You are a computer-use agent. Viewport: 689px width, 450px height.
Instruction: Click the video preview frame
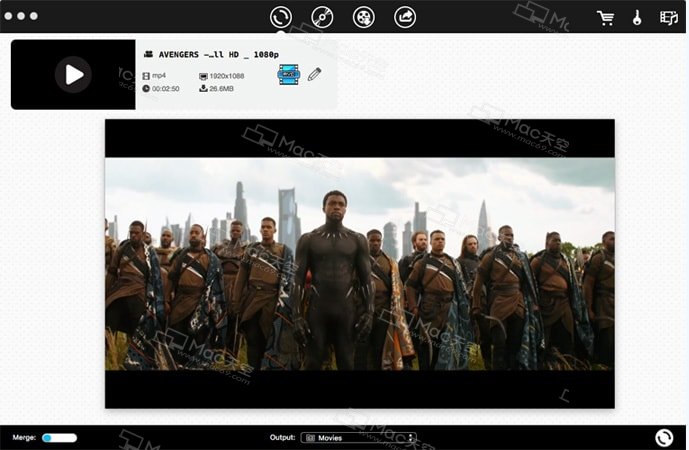pos(359,264)
